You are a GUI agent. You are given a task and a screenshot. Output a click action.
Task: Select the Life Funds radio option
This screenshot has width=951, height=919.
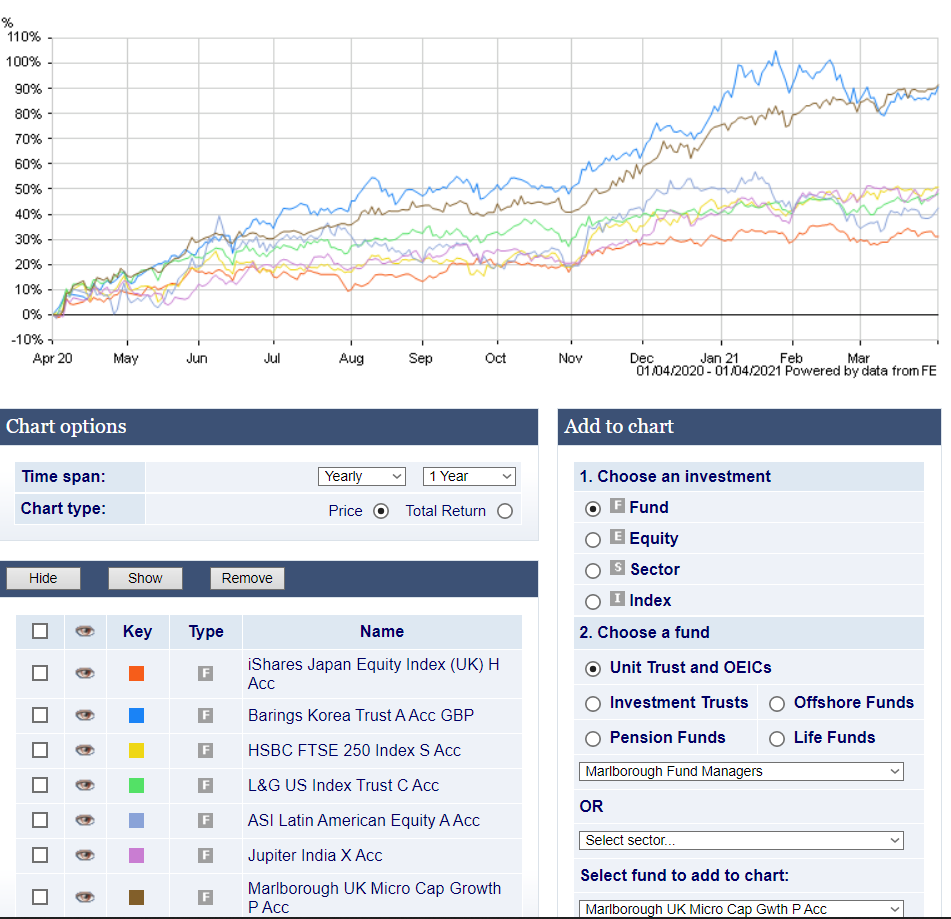777,738
